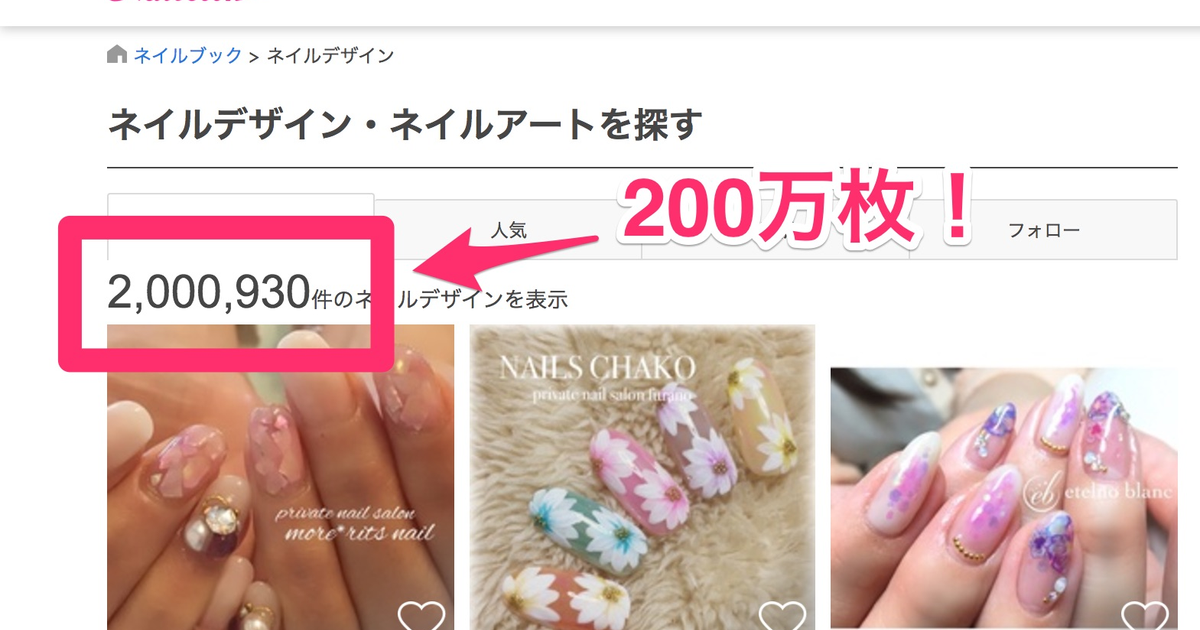
Task: Click the ネイルデザイン・ネイルアートを探す heading
Action: coord(405,126)
